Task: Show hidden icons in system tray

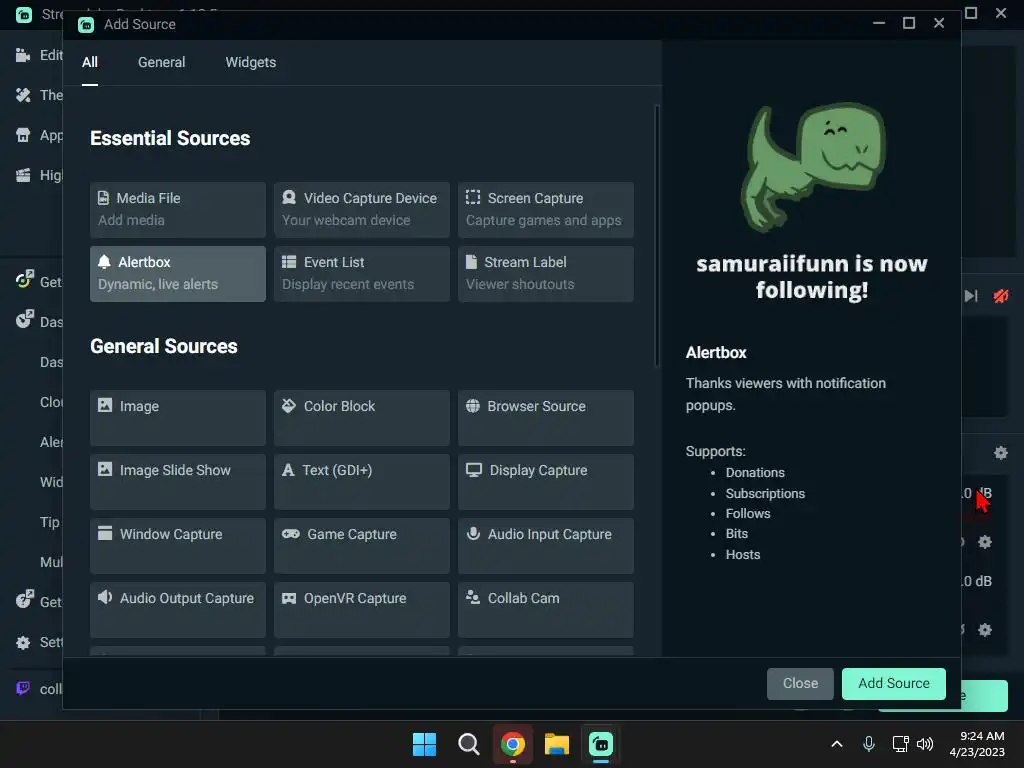Action: [x=837, y=744]
